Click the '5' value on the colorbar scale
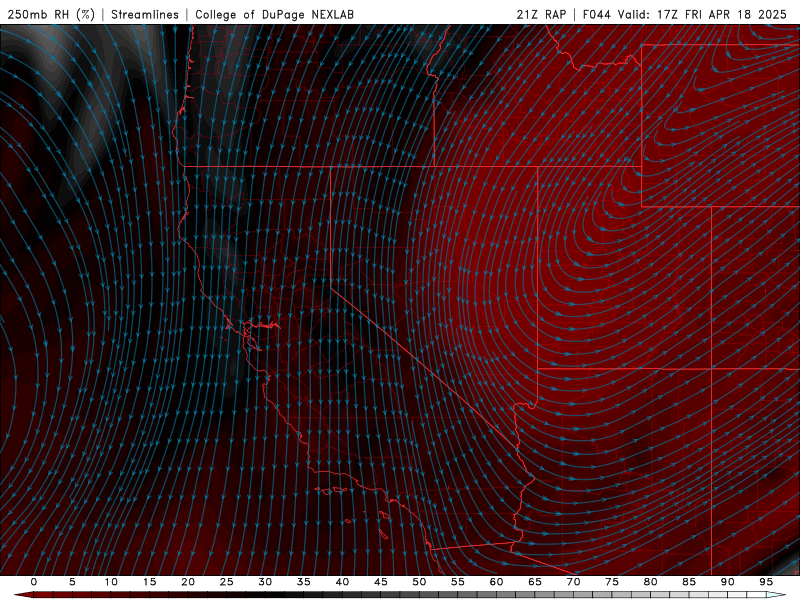 tap(72, 582)
